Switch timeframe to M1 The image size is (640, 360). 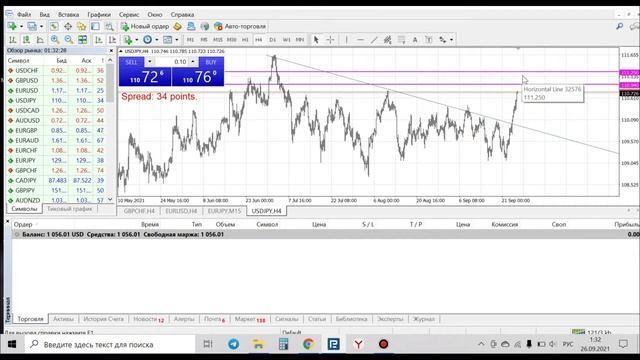click(190, 40)
